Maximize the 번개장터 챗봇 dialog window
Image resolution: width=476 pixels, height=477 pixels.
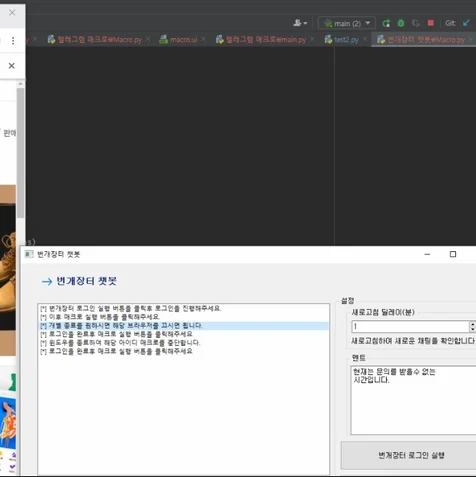(x=453, y=254)
